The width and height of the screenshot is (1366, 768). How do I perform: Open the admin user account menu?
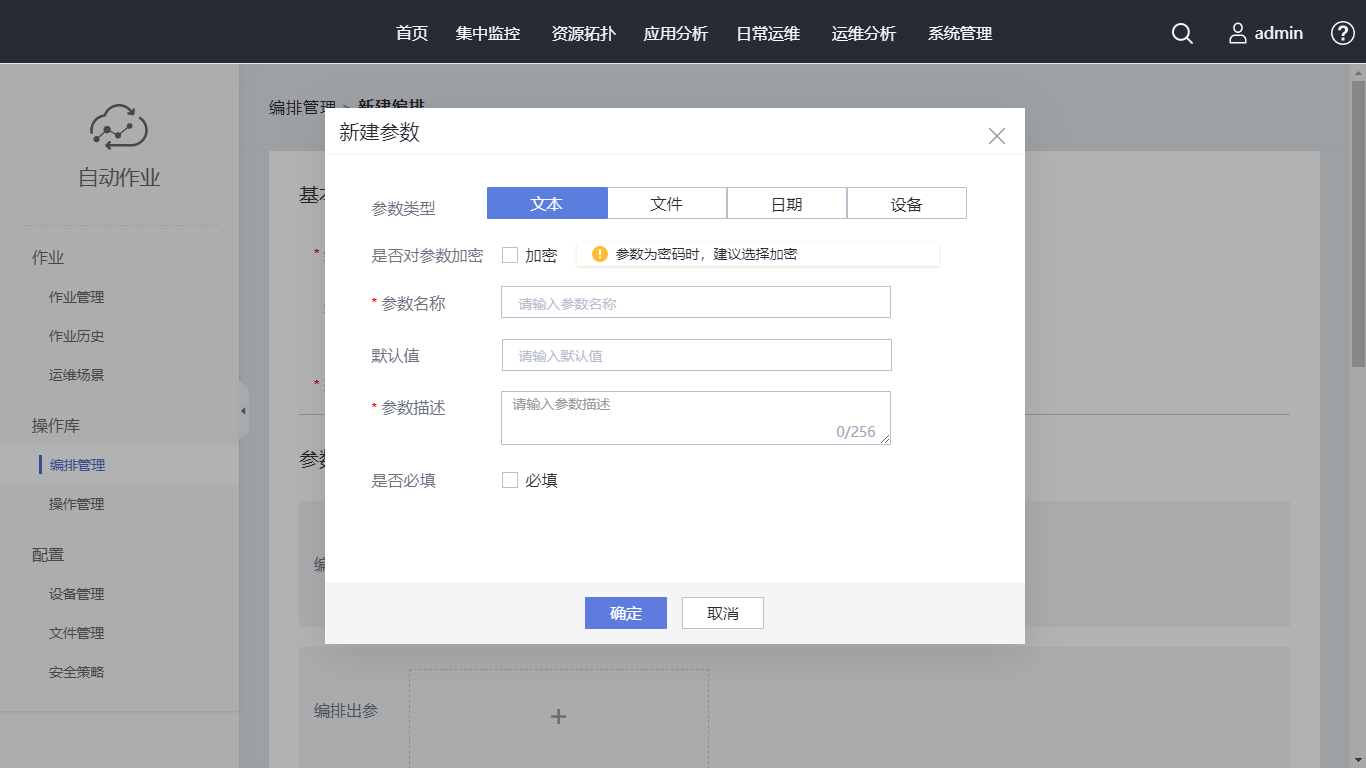click(1266, 33)
